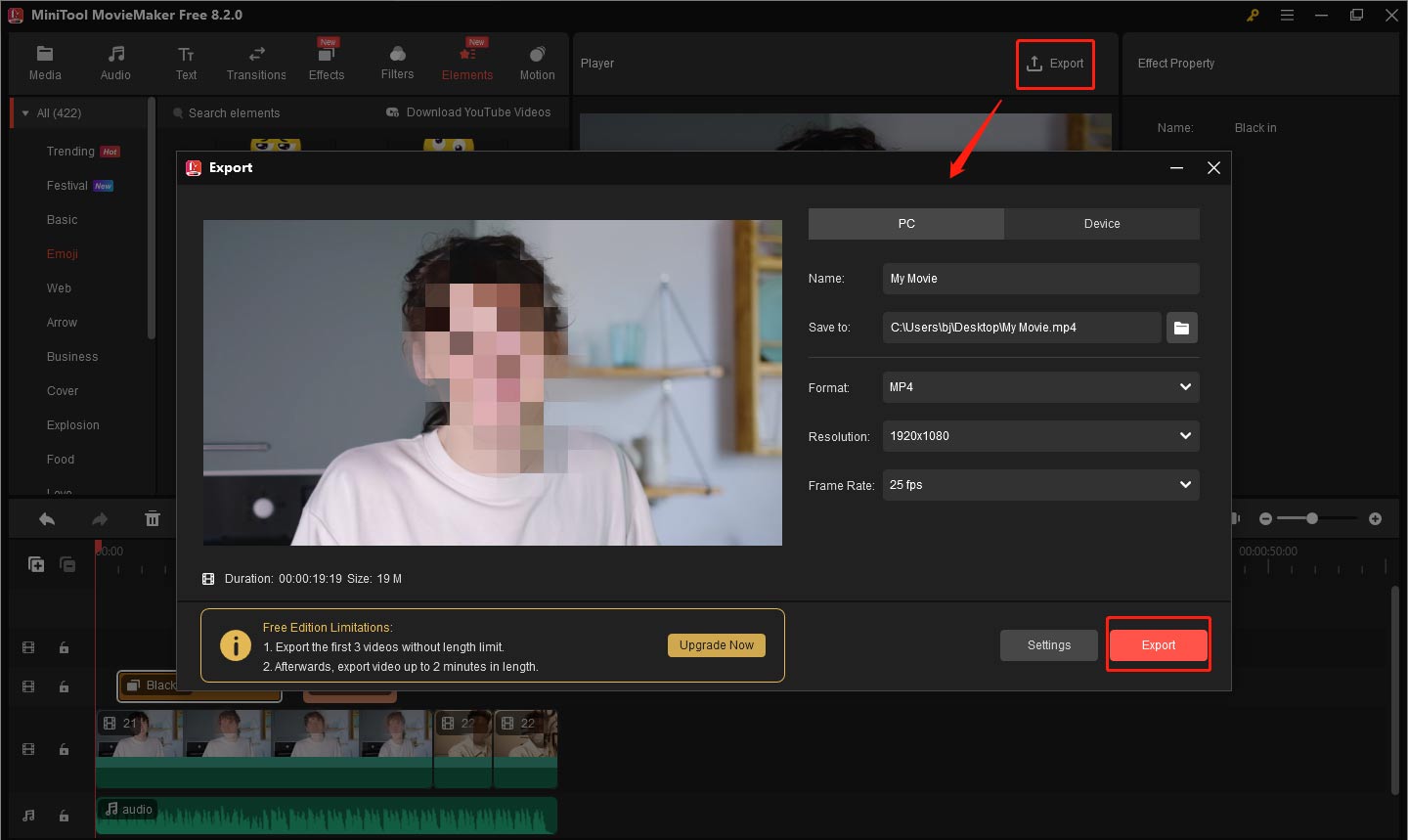Toggle lock on the main video track

coord(64,750)
